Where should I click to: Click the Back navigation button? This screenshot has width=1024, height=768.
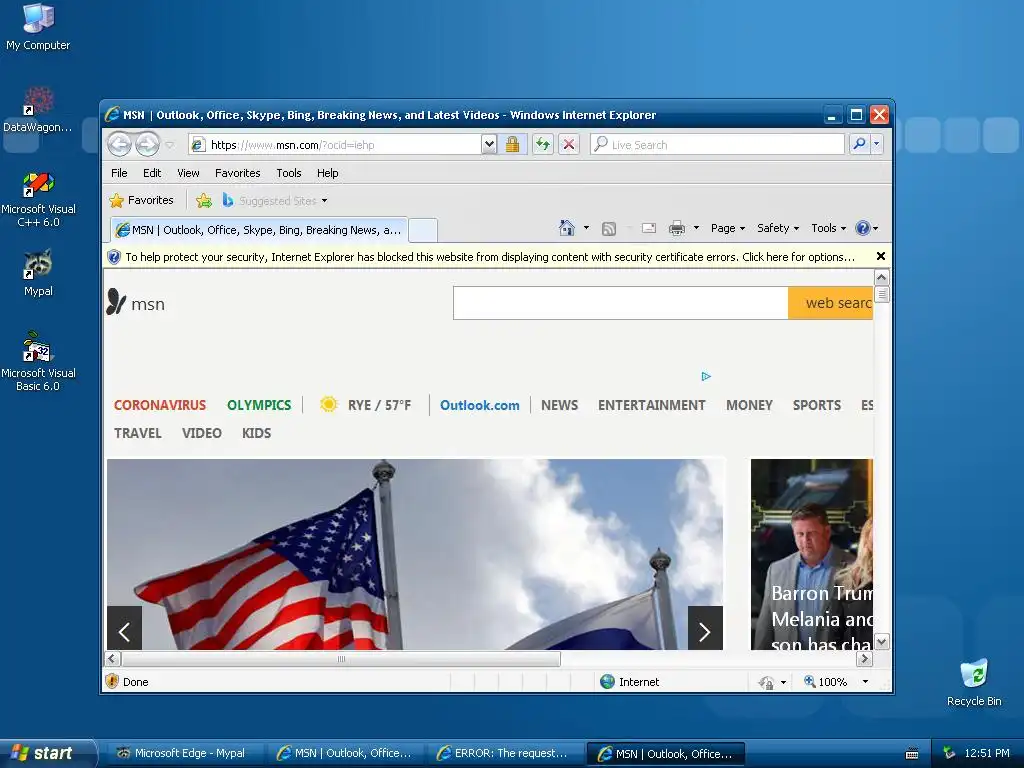pos(120,144)
